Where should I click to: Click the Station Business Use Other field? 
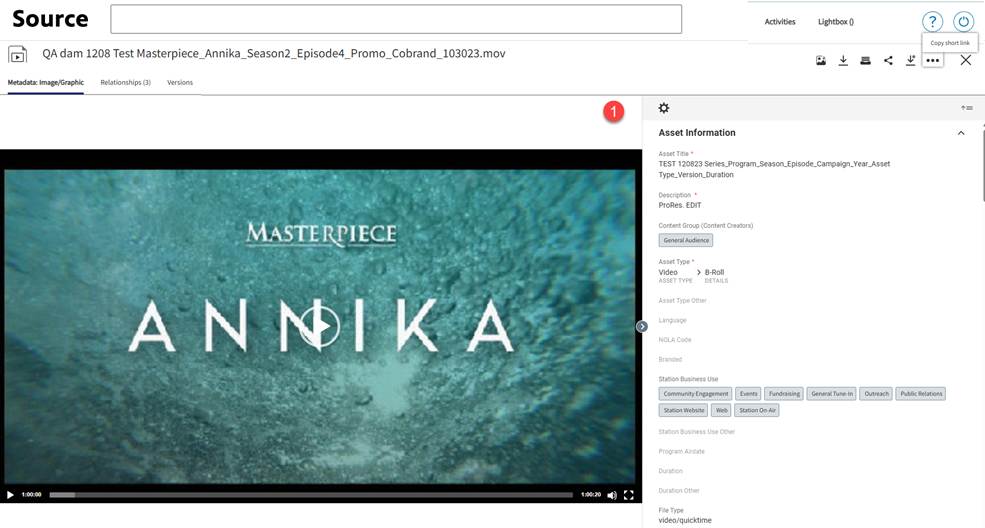pos(697,432)
